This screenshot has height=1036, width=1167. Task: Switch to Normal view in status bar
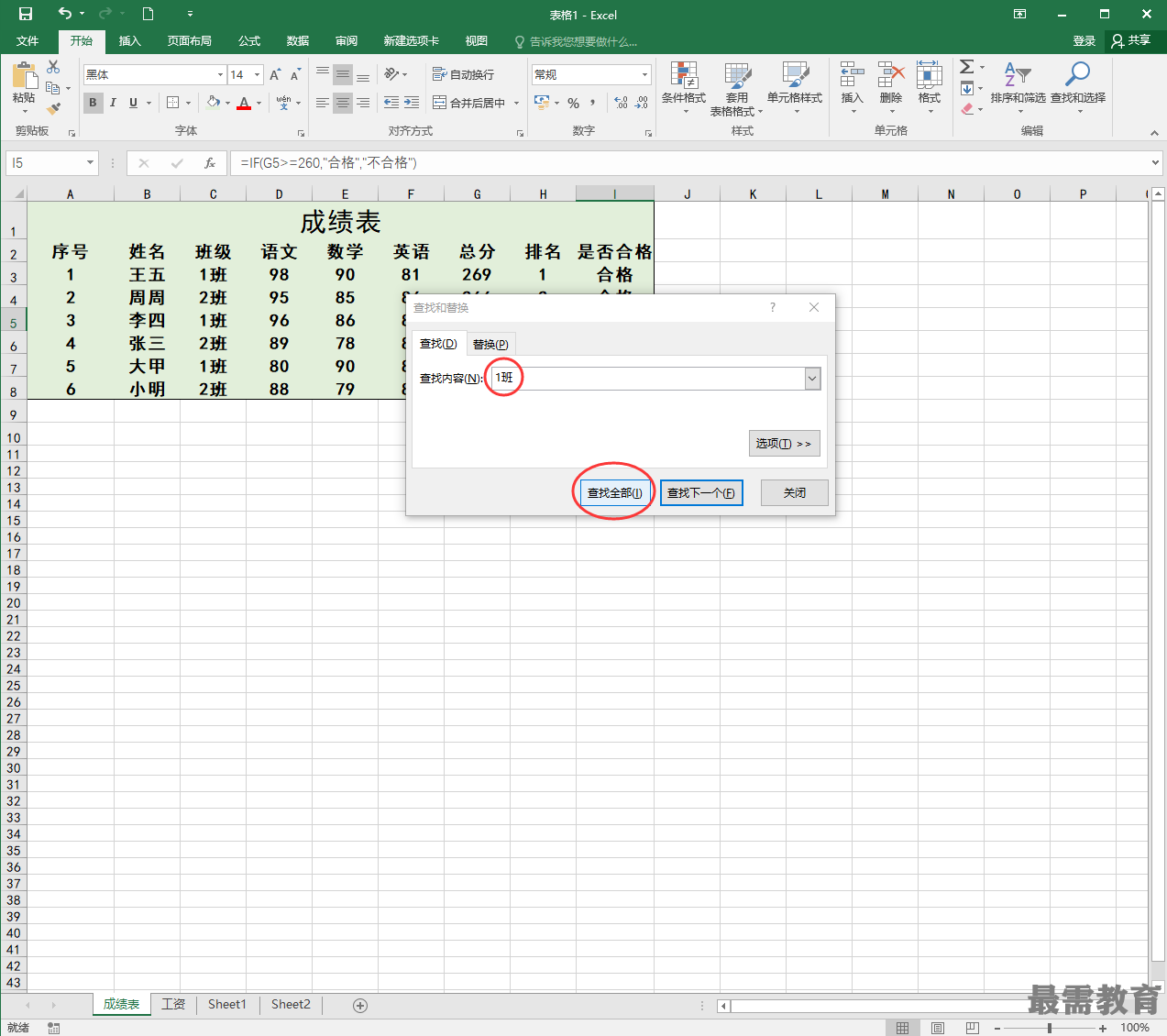[x=903, y=1028]
